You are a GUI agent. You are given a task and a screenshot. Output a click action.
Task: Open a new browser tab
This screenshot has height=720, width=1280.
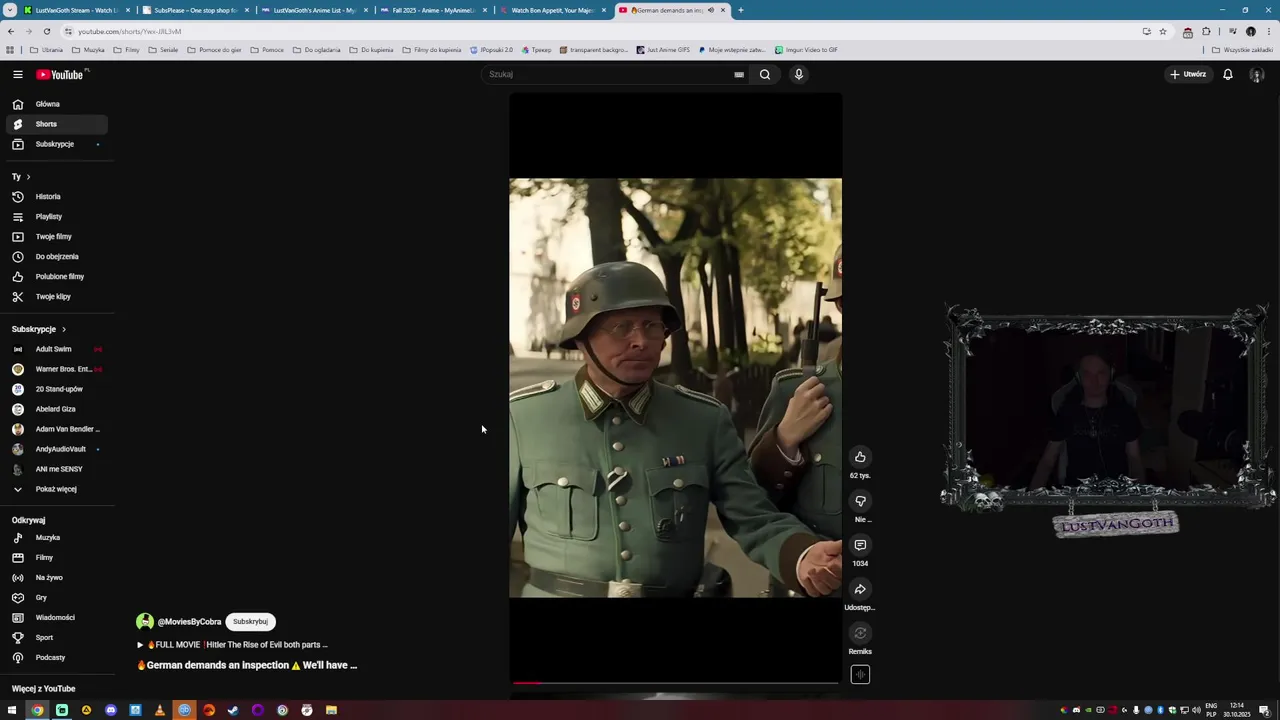741,10
